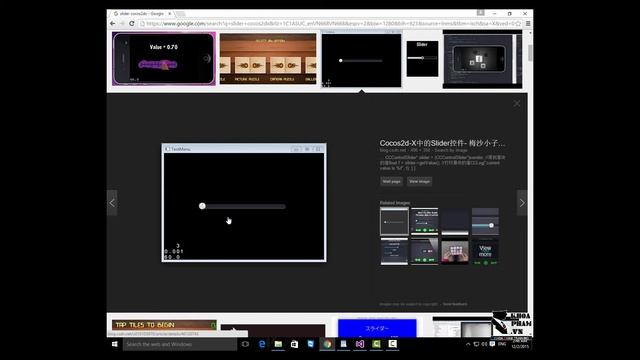Viewport: 640px width, 360px height.
Task: Close the 'slider cocos2dx - Google' tab
Action: [x=170, y=13]
